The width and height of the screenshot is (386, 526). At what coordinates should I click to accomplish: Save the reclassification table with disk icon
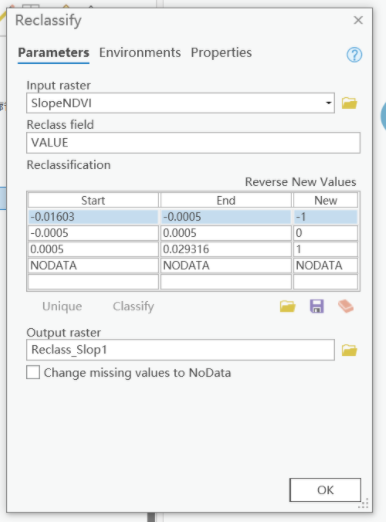point(317,306)
